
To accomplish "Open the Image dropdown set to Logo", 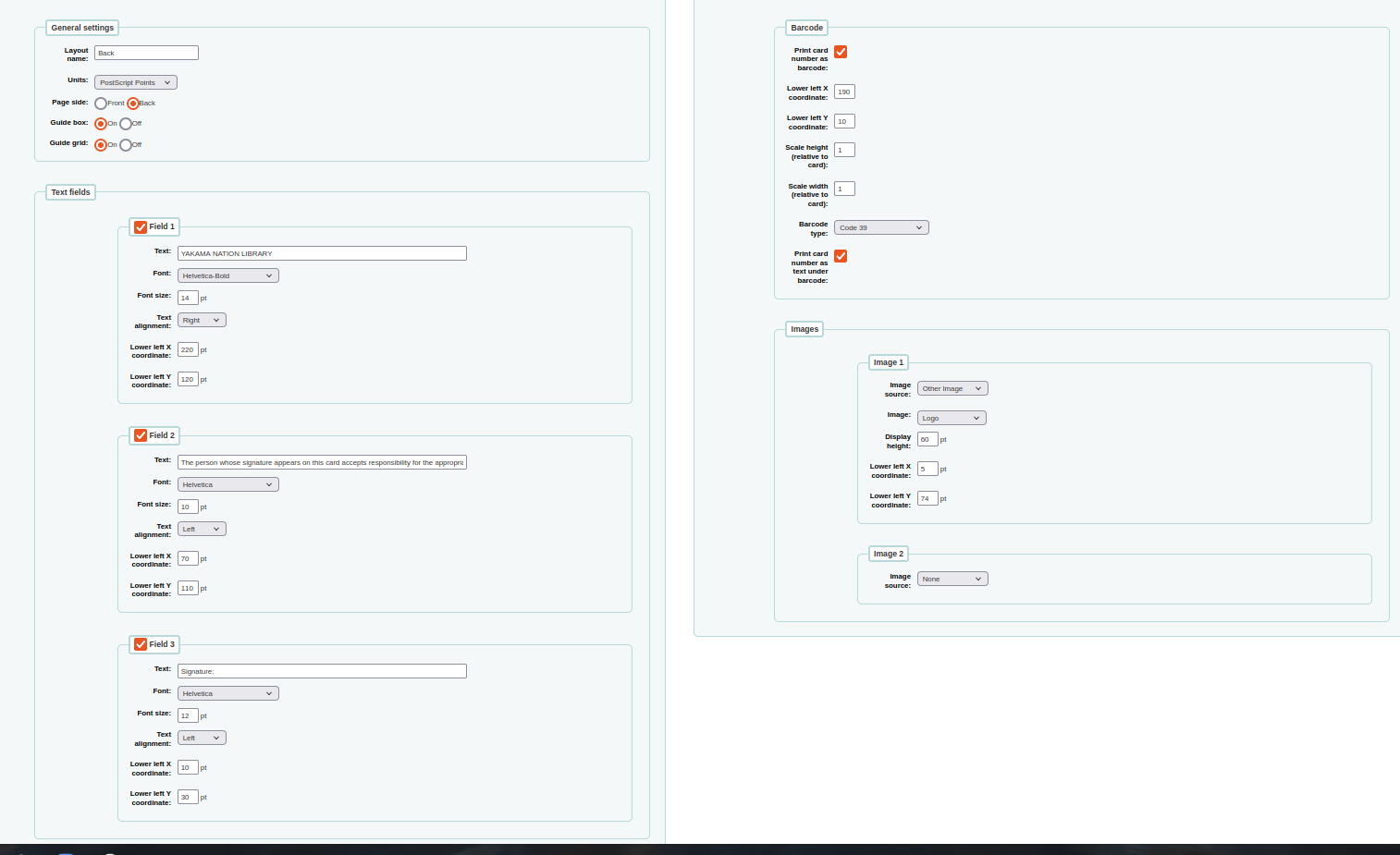I will pos(951,419).
